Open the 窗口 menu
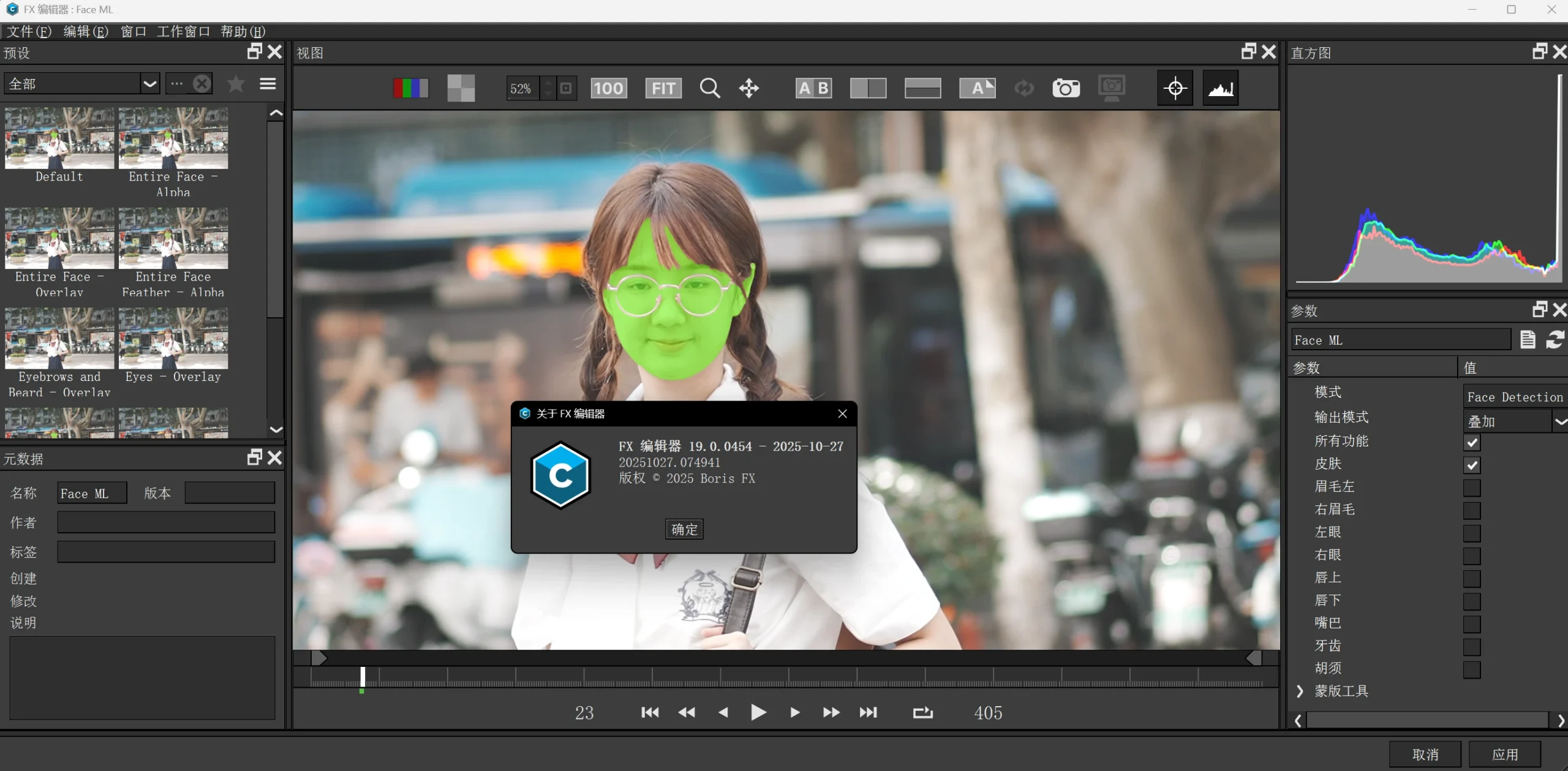The image size is (1568, 771). pos(132,31)
